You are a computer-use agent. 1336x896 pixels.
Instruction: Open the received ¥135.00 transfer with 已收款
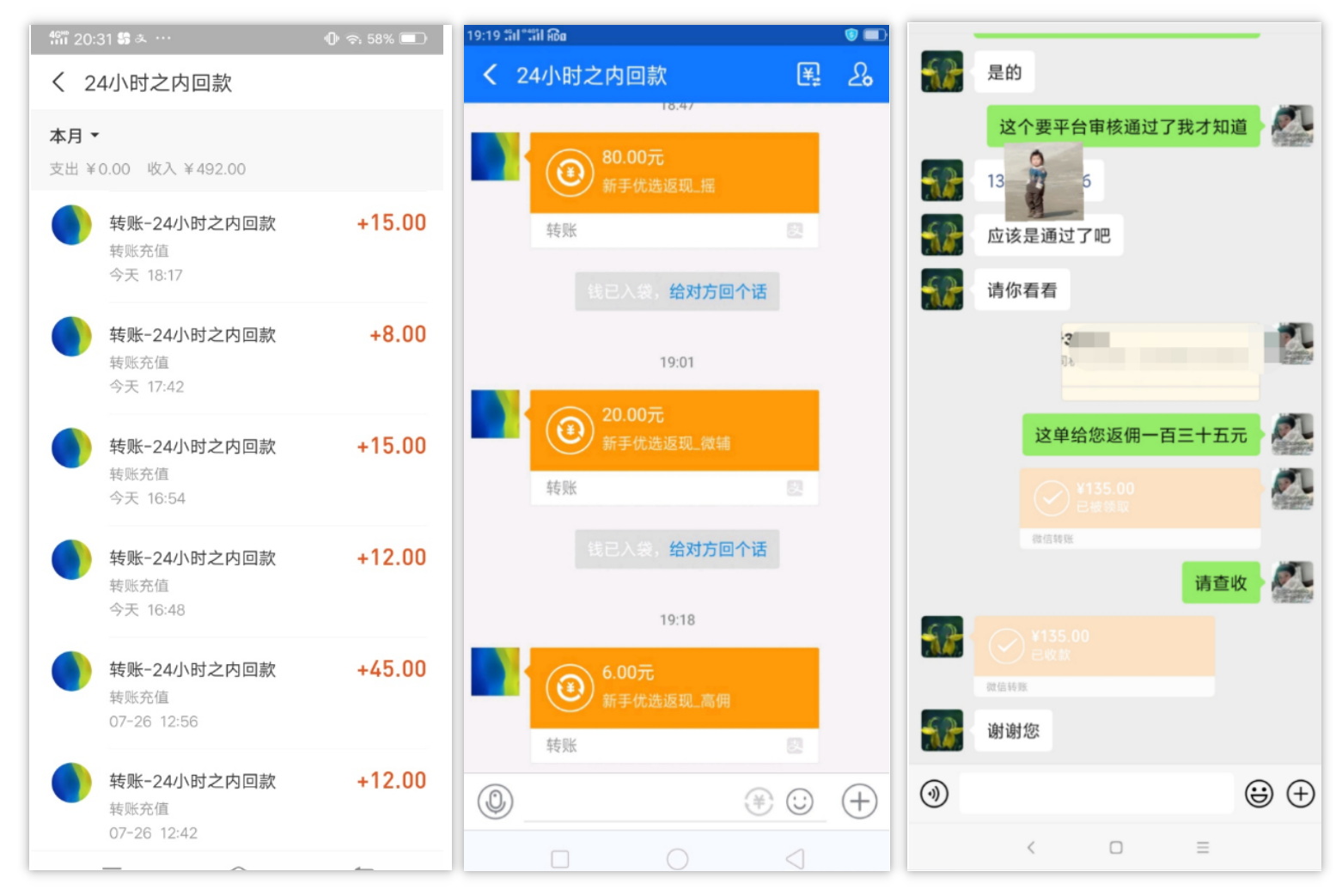pos(1094,646)
